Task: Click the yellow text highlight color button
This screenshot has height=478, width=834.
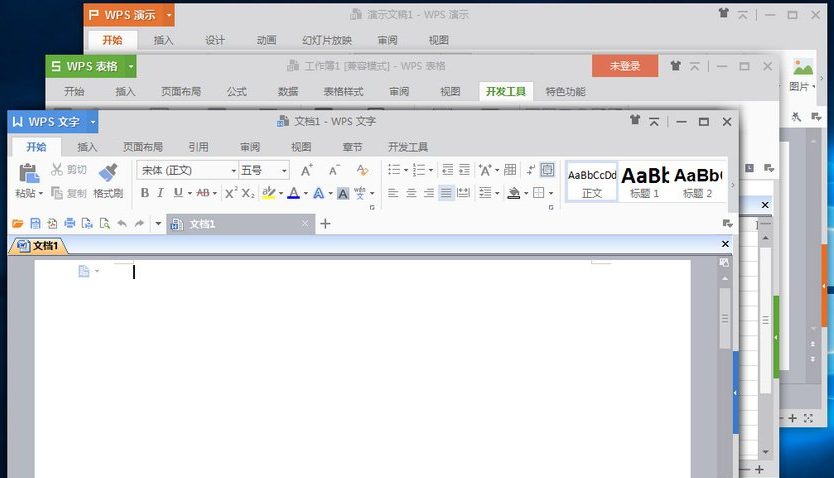Action: point(269,192)
